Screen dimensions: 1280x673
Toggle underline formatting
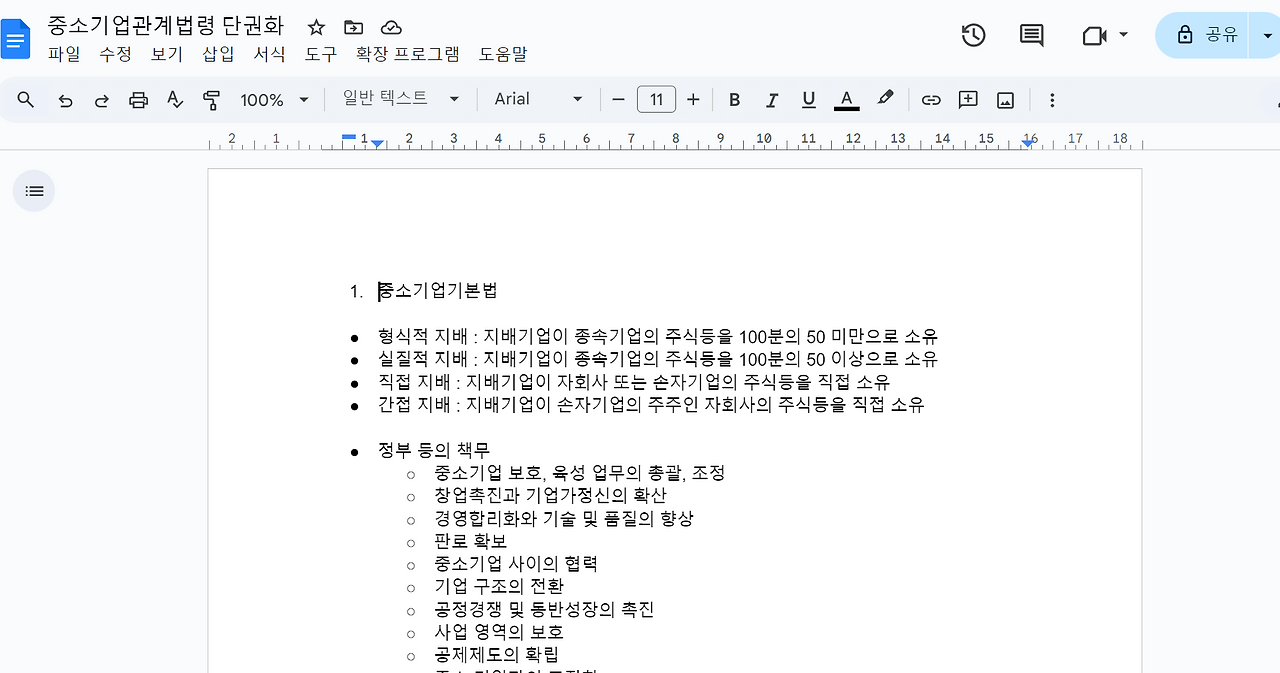pos(808,99)
